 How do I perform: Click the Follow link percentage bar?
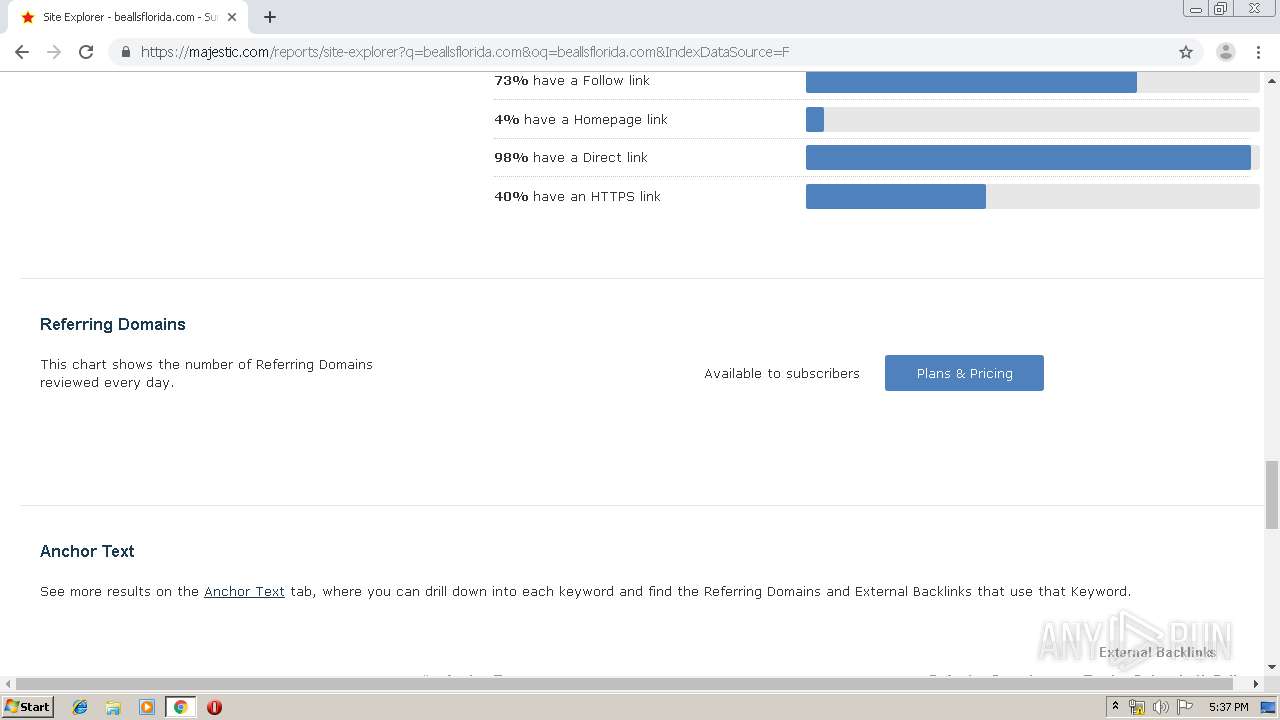point(1032,81)
